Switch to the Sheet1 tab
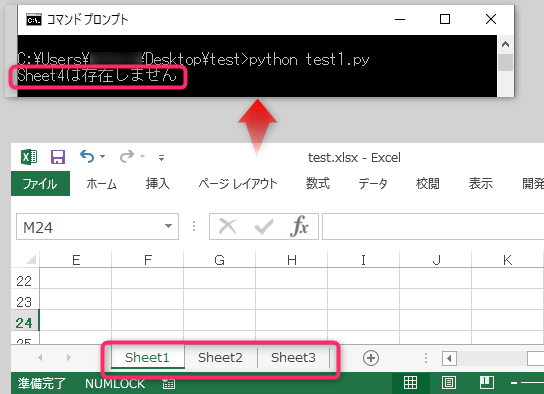 147,358
